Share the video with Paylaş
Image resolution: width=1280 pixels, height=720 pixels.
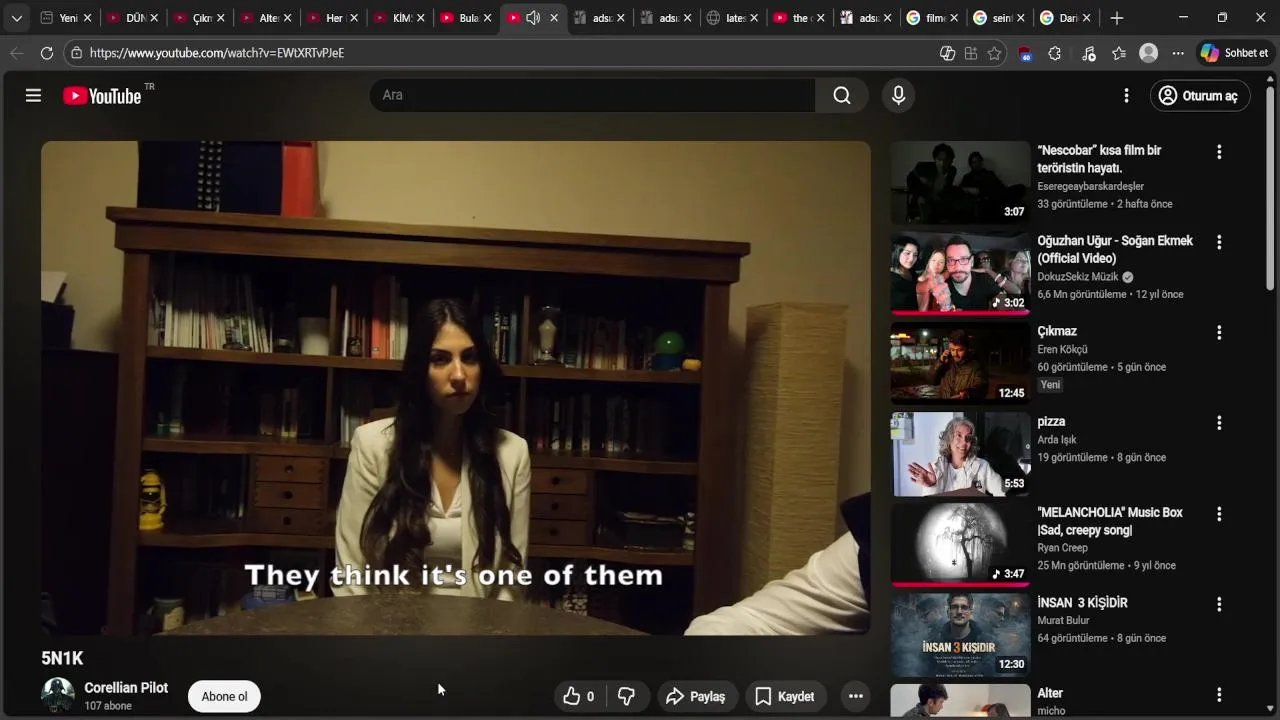tap(696, 696)
